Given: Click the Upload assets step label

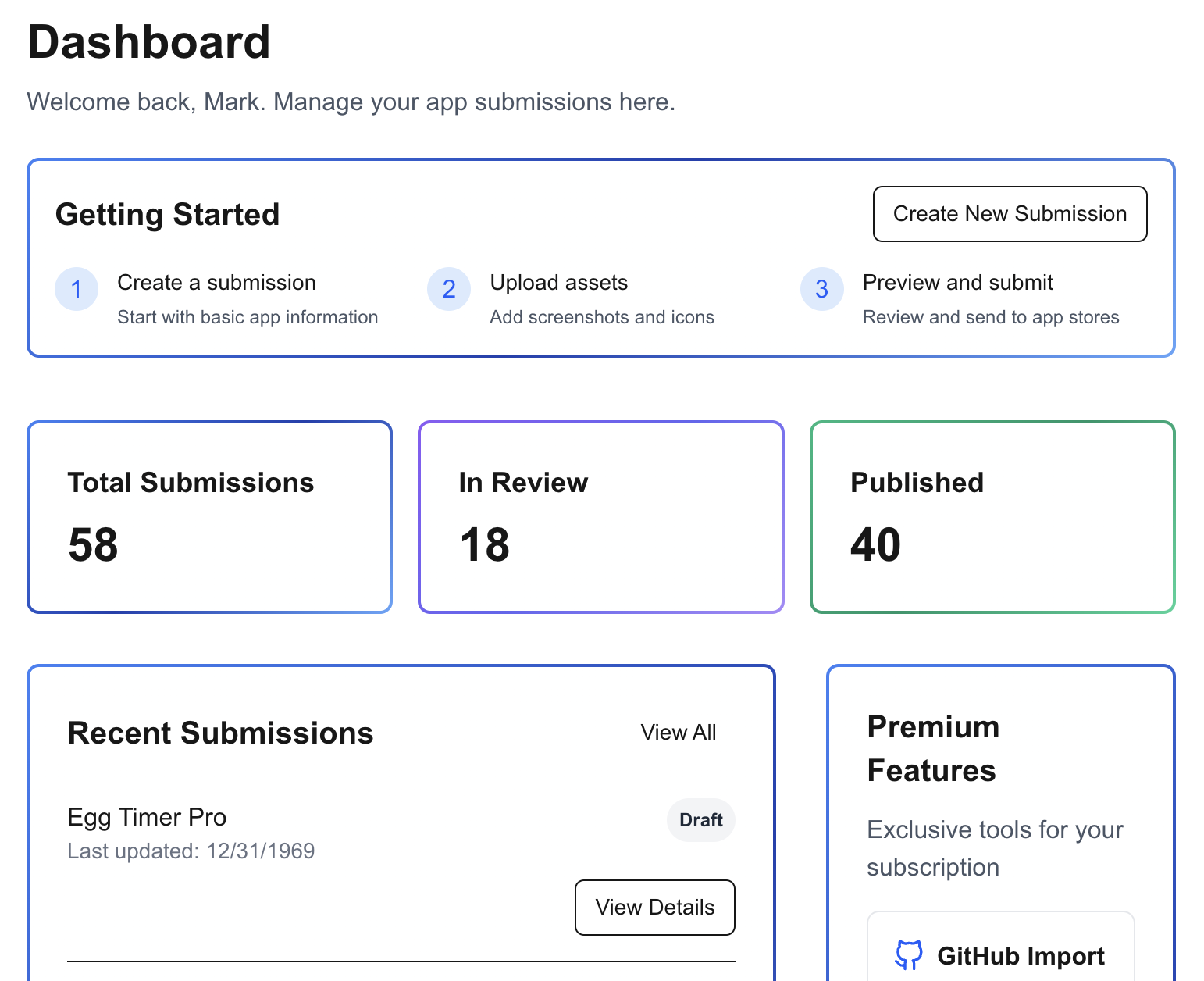Looking at the screenshot, I should (558, 283).
